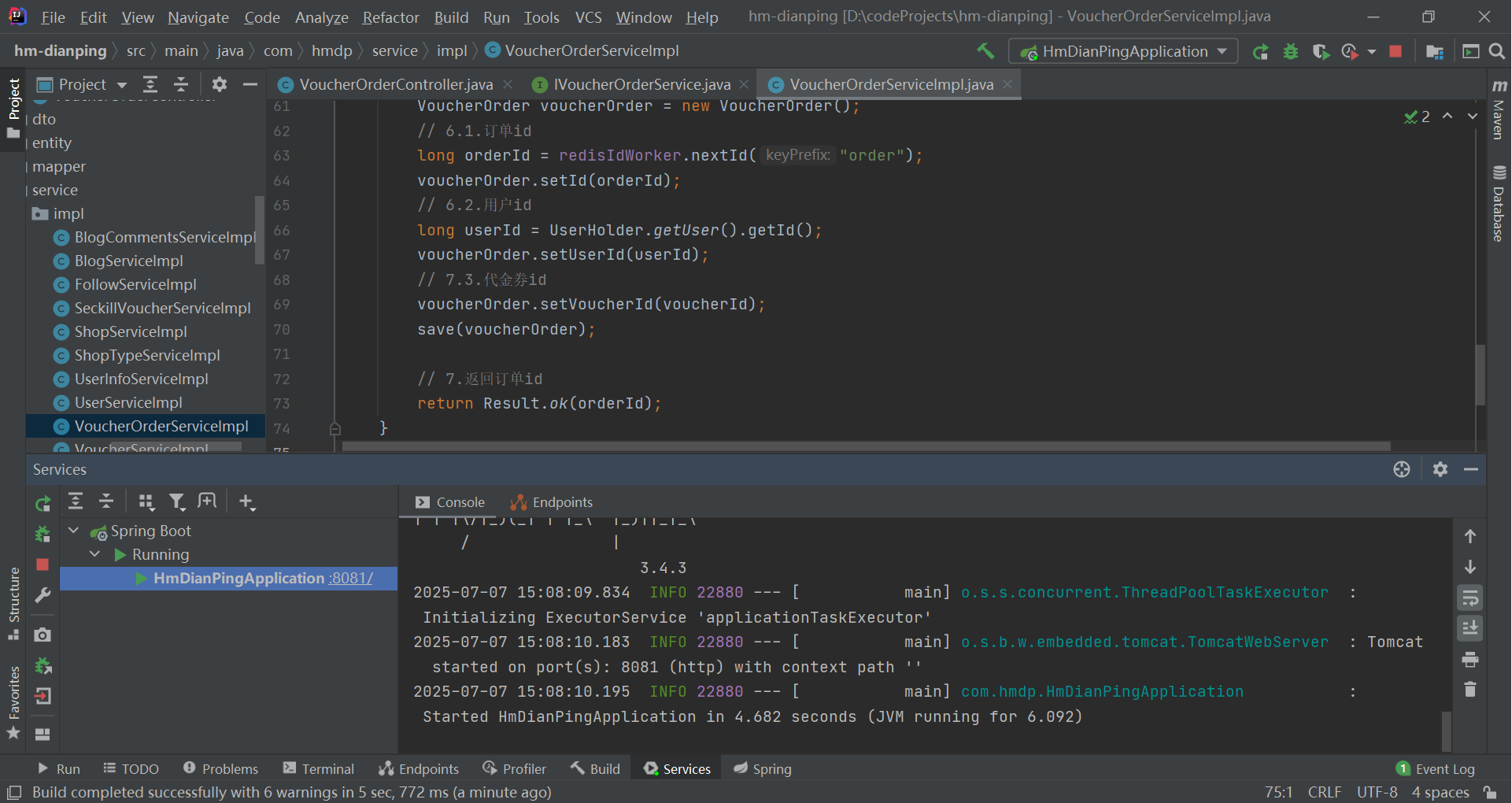Open the impl folder in project tree
Viewport: 1512px width, 803px height.
[68, 213]
